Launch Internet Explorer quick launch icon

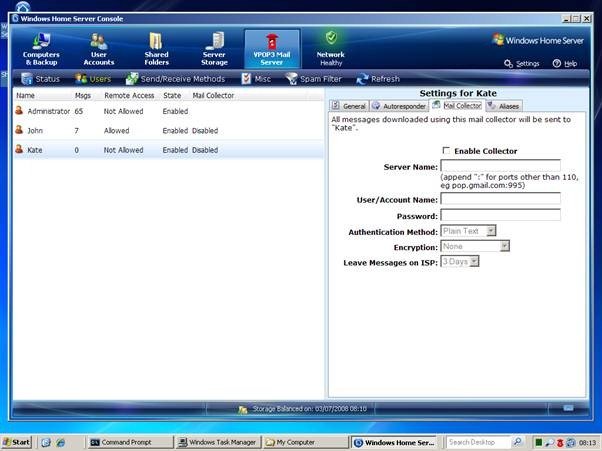click(61, 443)
